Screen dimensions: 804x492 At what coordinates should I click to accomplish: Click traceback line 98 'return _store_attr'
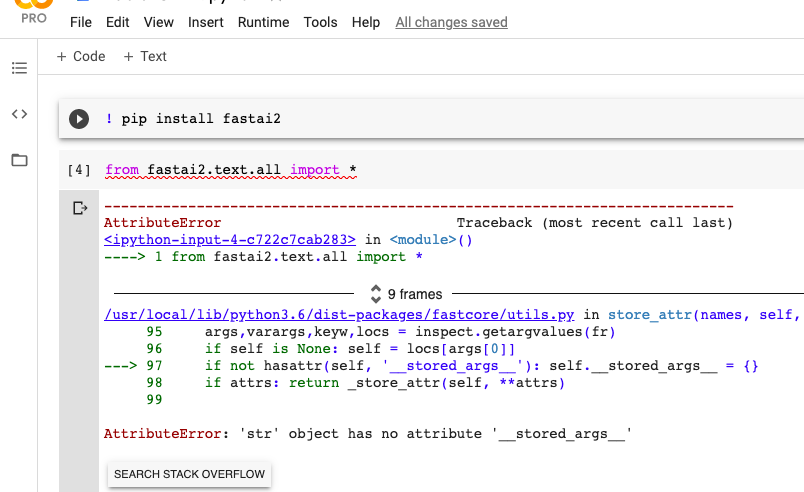[x=355, y=383]
